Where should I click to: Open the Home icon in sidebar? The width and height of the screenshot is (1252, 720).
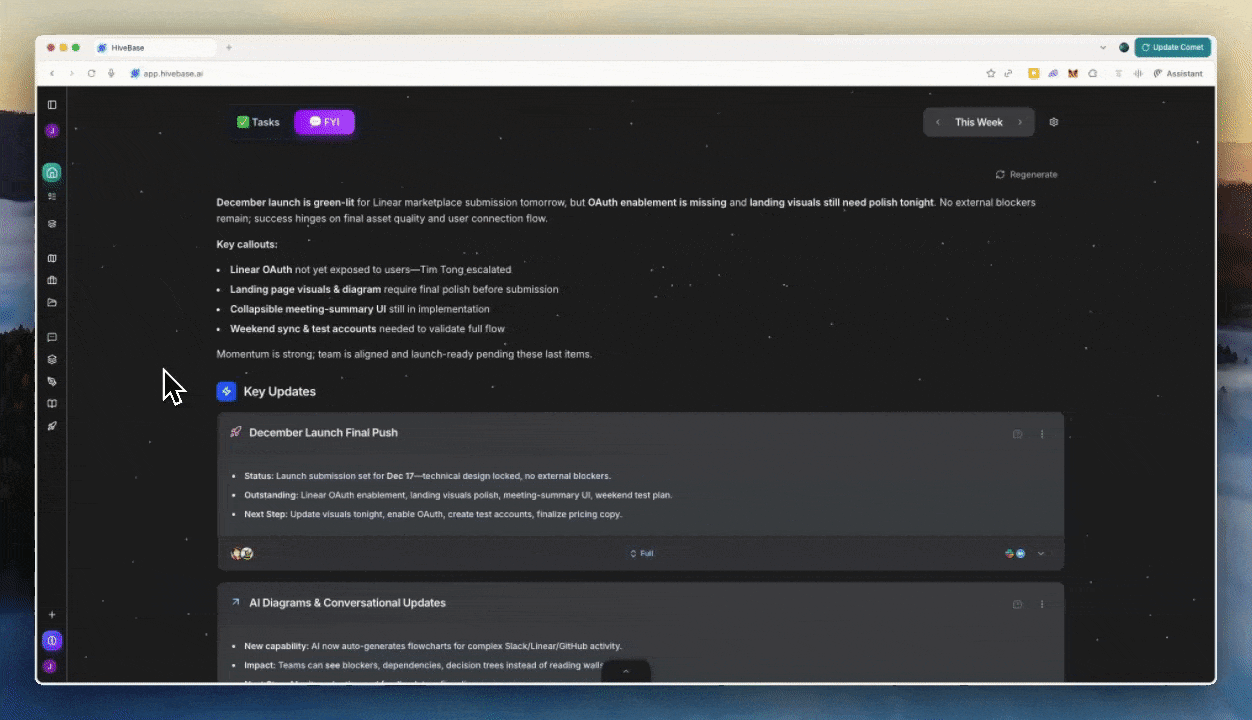(x=52, y=172)
